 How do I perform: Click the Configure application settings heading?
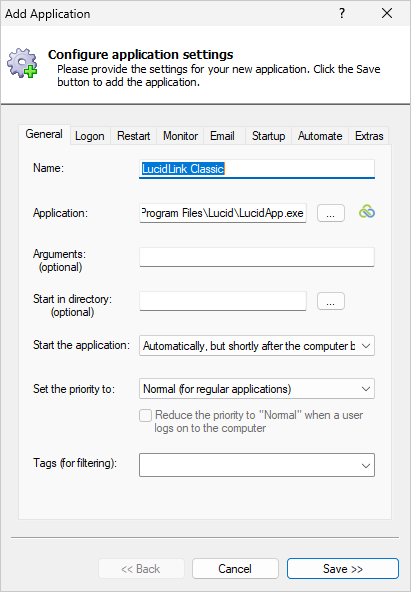[140, 54]
